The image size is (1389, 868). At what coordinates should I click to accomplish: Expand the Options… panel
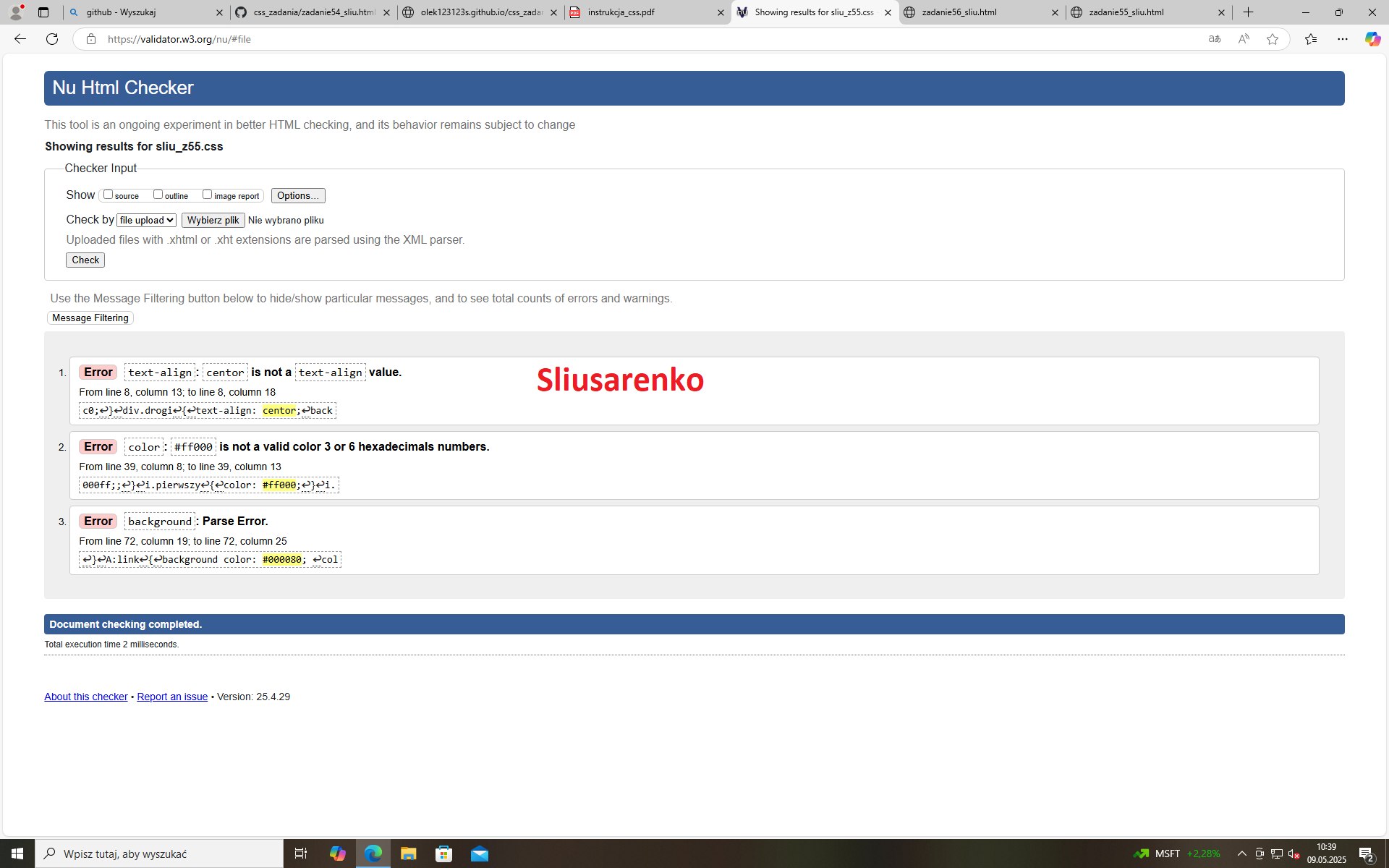point(297,195)
